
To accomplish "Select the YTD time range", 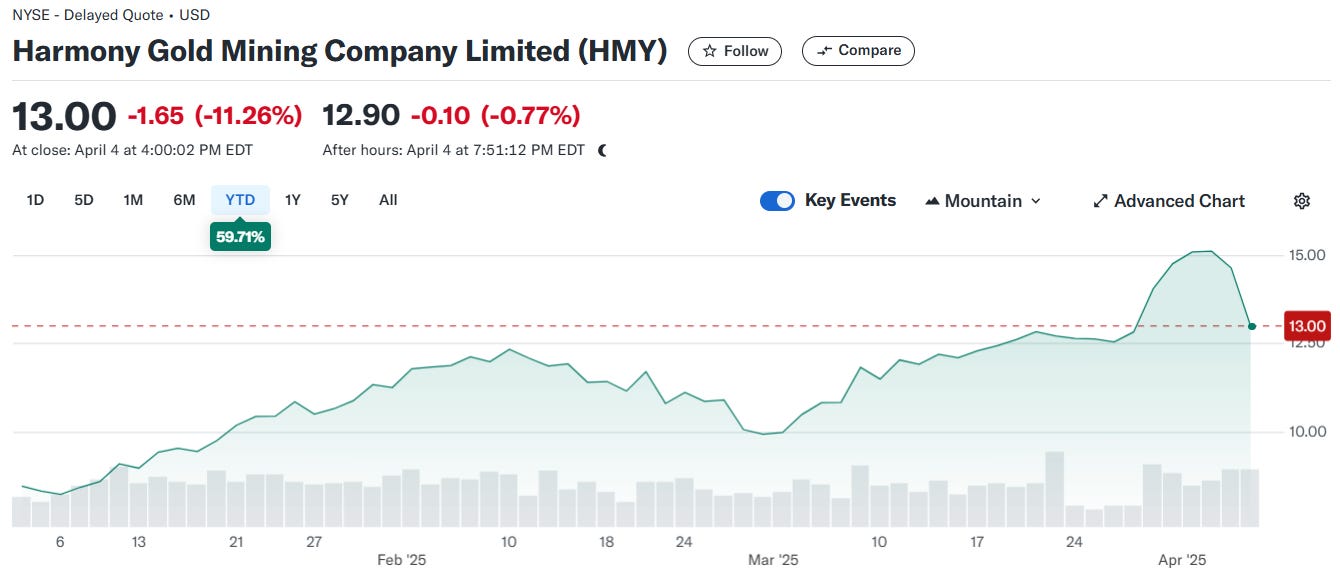I will [x=240, y=200].
